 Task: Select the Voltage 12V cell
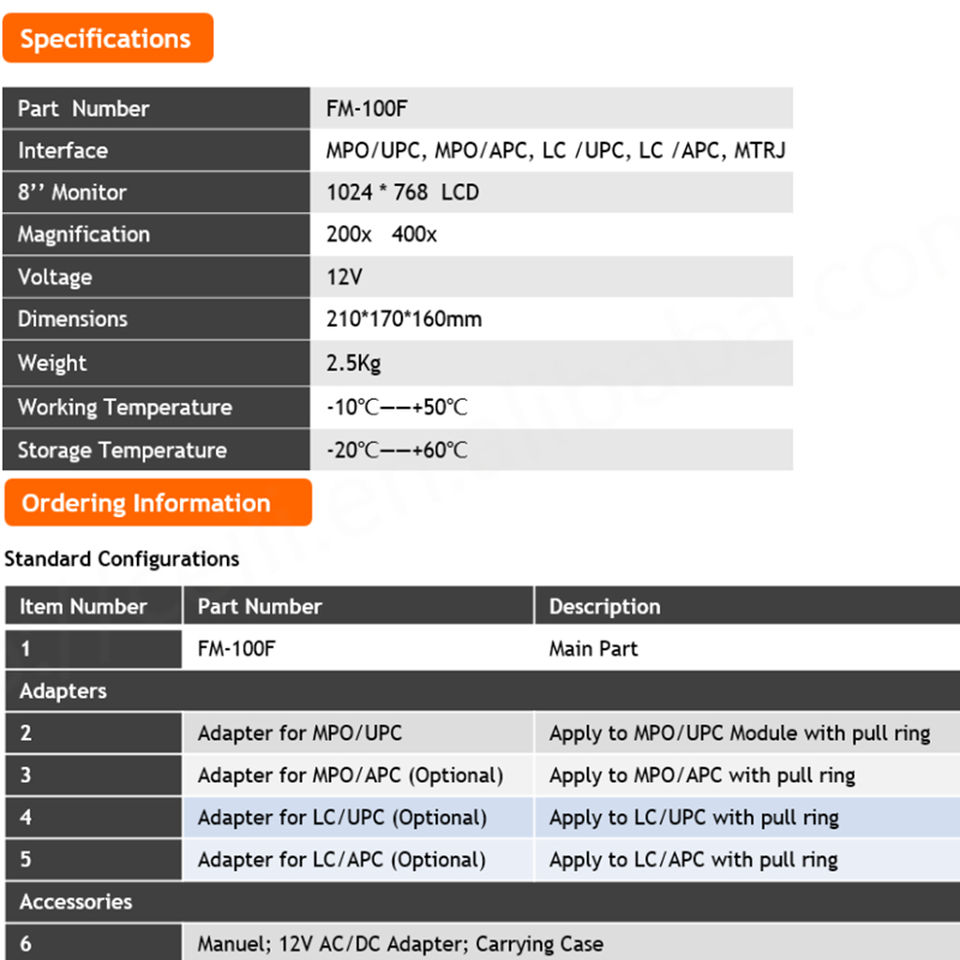coord(551,277)
